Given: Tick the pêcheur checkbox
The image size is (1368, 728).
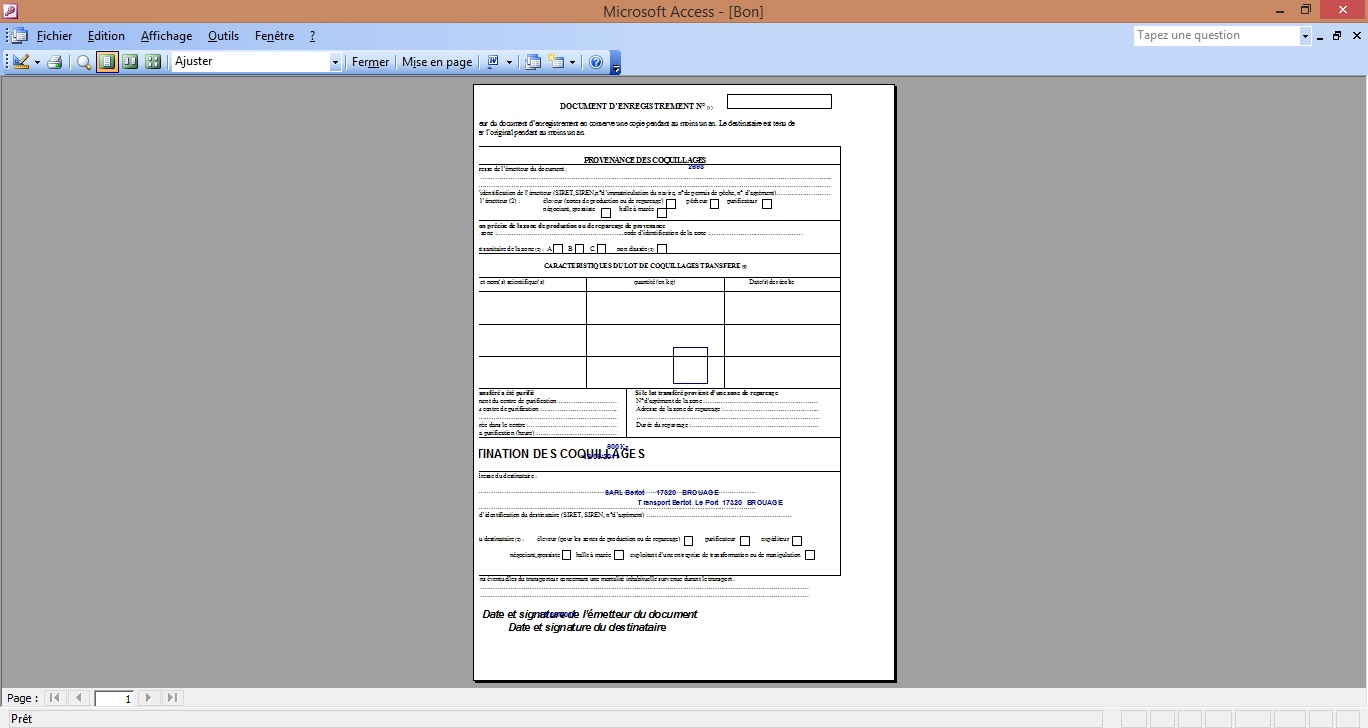Looking at the screenshot, I should 714,204.
